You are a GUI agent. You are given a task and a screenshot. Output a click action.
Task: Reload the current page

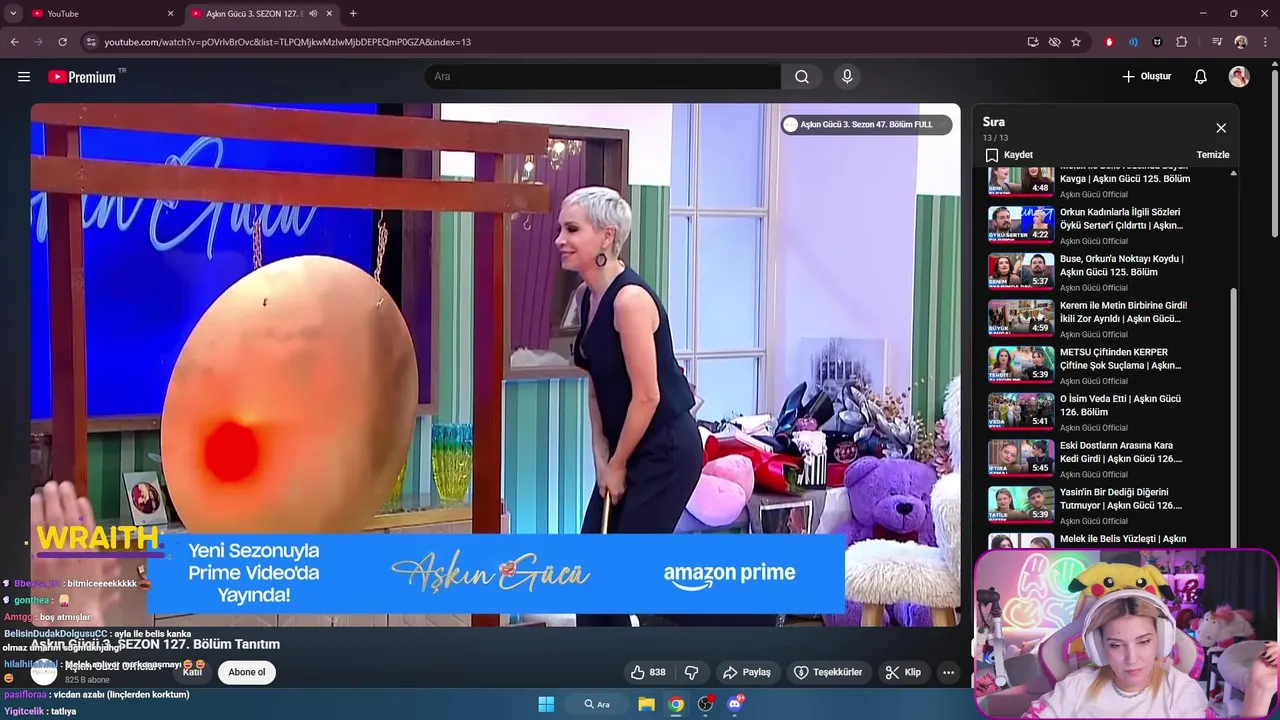click(x=62, y=42)
